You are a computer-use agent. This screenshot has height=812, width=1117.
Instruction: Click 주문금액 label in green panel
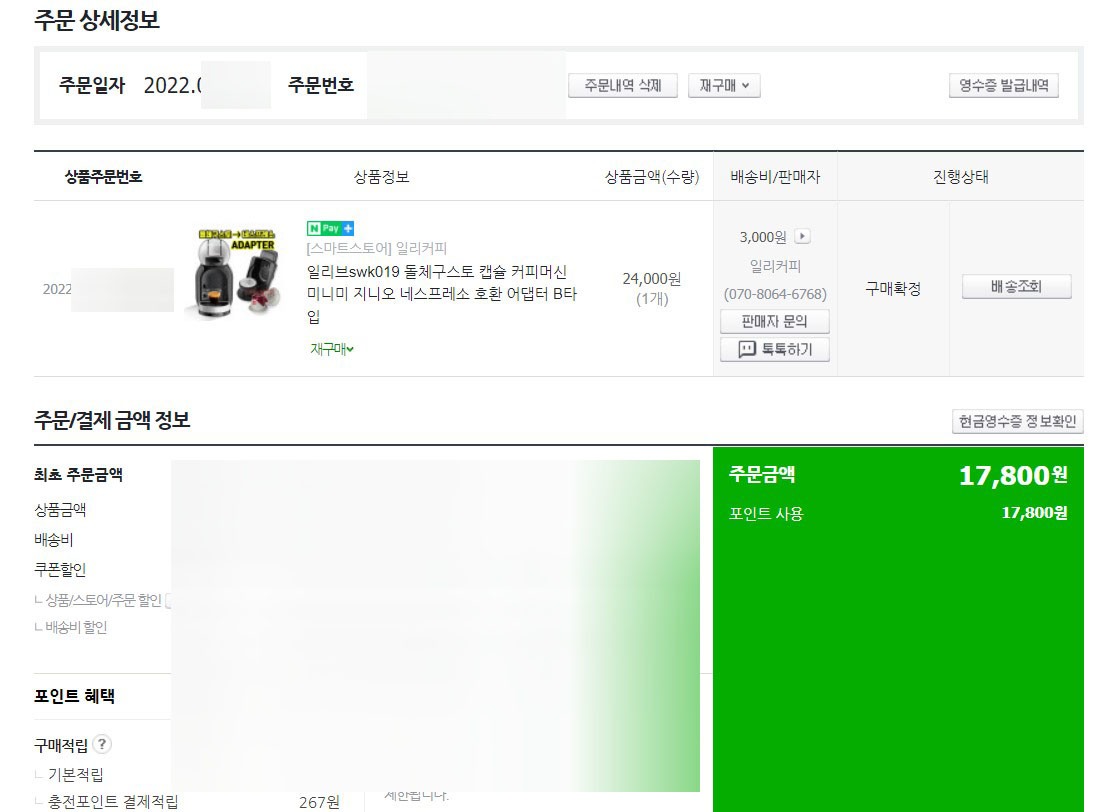[762, 474]
